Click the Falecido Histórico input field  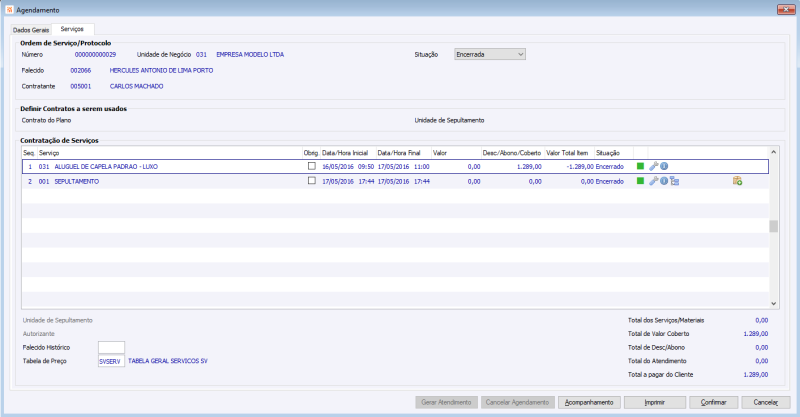pyautogui.click(x=111, y=348)
